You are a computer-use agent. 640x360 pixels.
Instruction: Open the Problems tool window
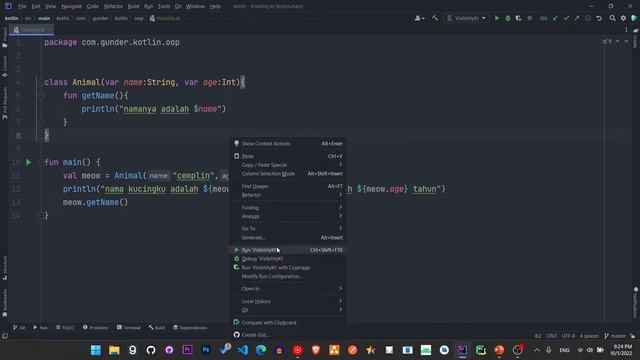96,328
